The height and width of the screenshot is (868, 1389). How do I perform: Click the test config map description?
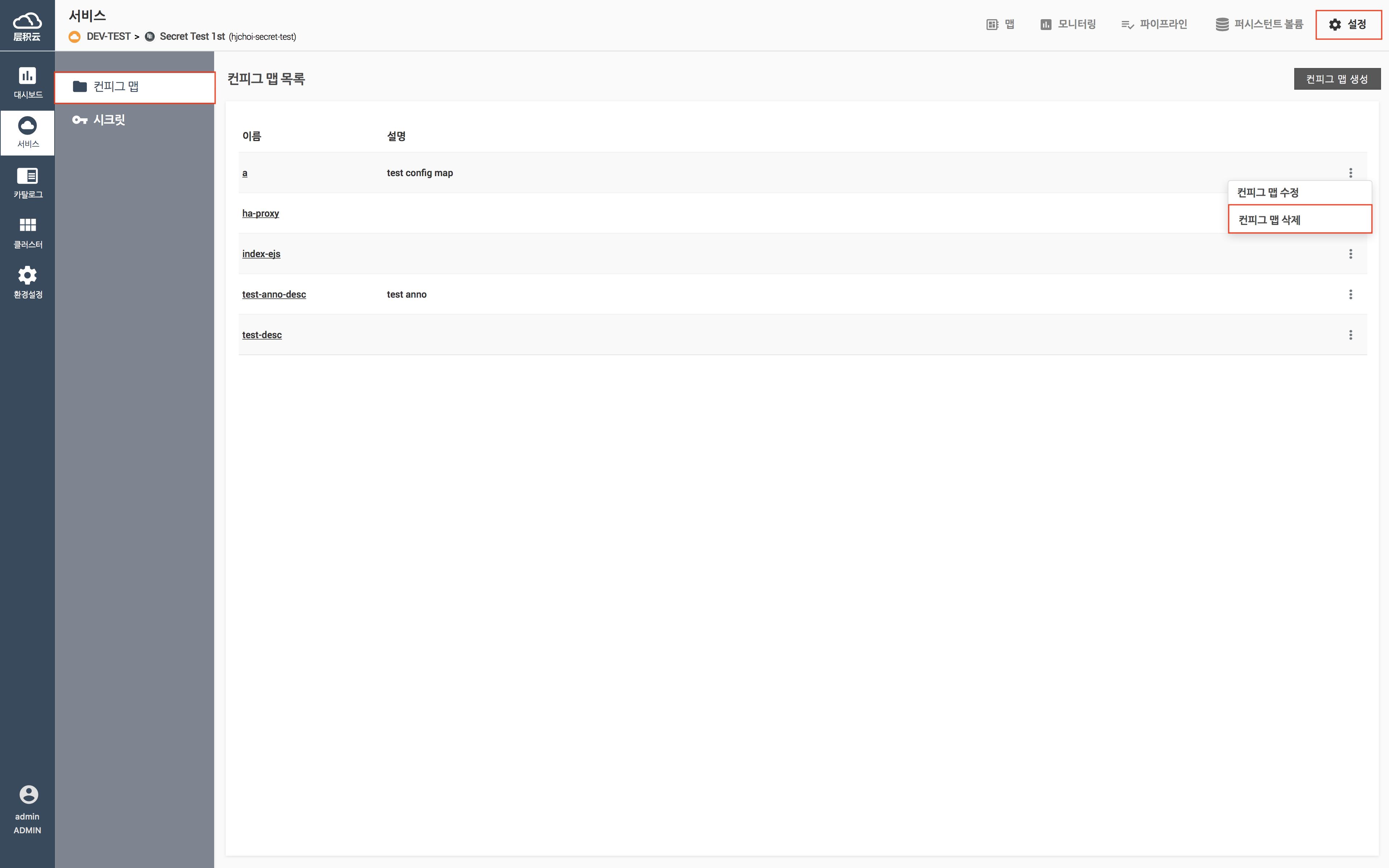(420, 173)
